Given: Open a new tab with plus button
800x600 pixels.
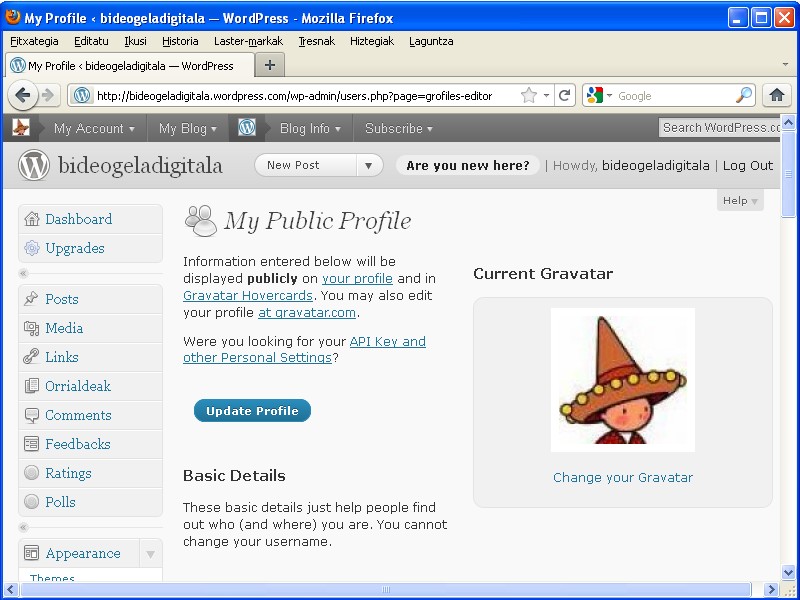Looking at the screenshot, I should pos(269,65).
